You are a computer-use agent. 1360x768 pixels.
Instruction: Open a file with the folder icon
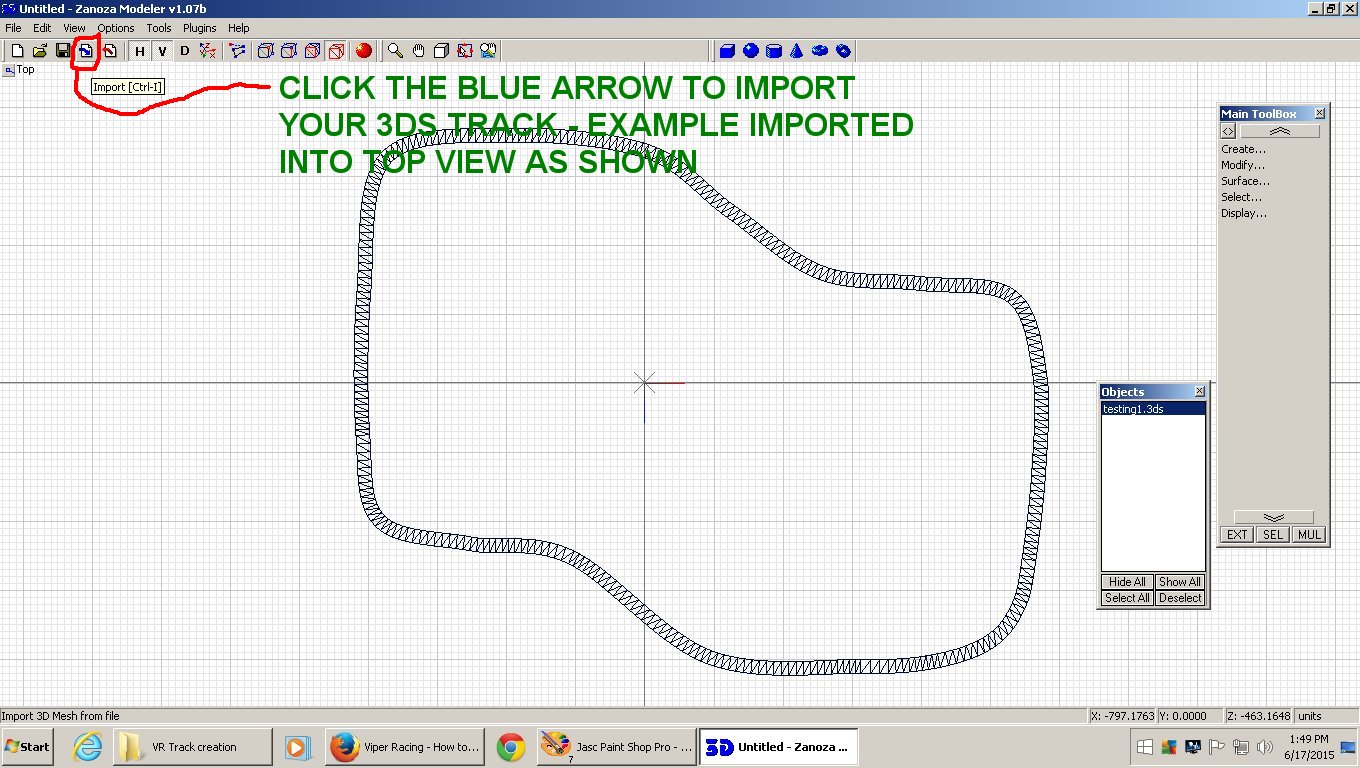40,51
